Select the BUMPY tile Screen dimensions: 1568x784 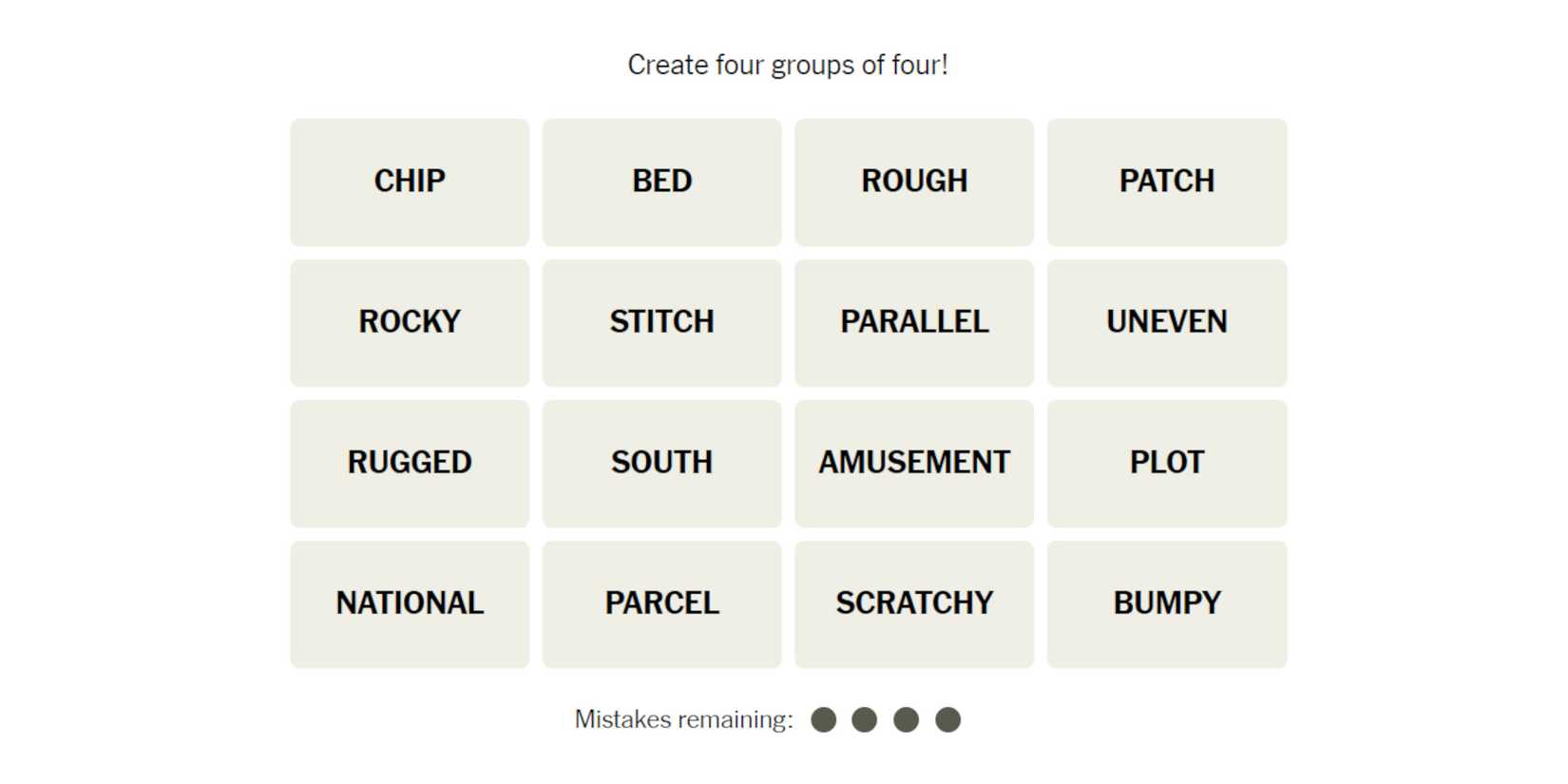[x=1167, y=603]
